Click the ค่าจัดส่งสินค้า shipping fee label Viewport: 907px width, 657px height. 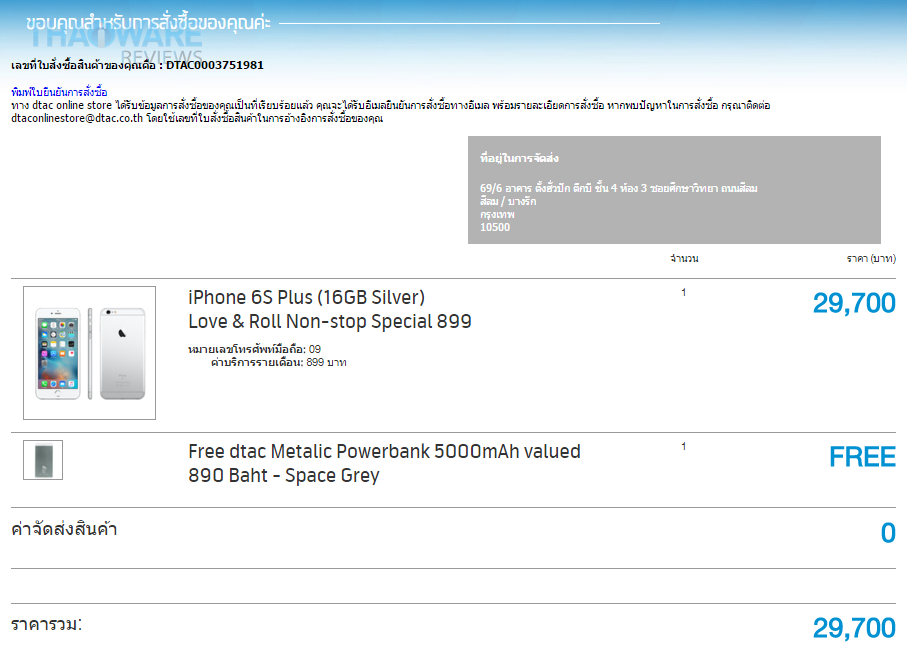pos(64,529)
